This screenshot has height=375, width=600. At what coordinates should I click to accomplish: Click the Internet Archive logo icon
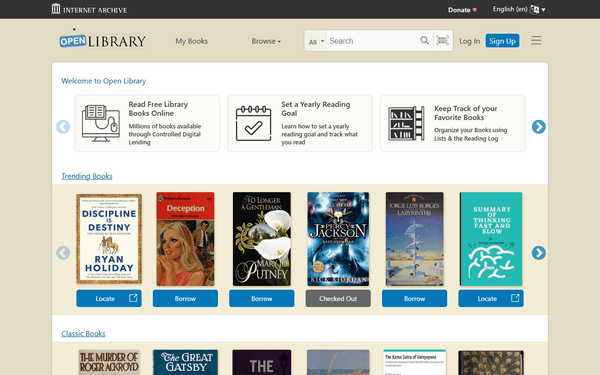tap(56, 8)
